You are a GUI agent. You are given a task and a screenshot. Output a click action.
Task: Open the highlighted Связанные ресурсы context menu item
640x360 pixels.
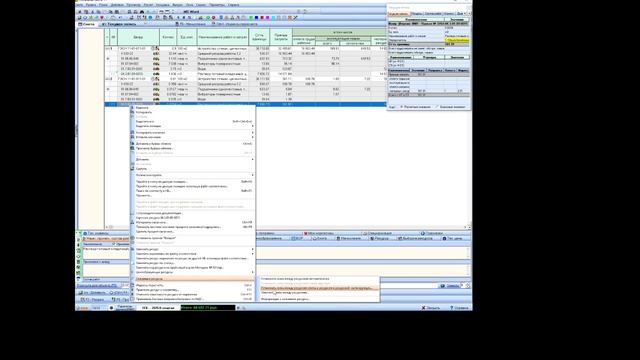coord(192,279)
